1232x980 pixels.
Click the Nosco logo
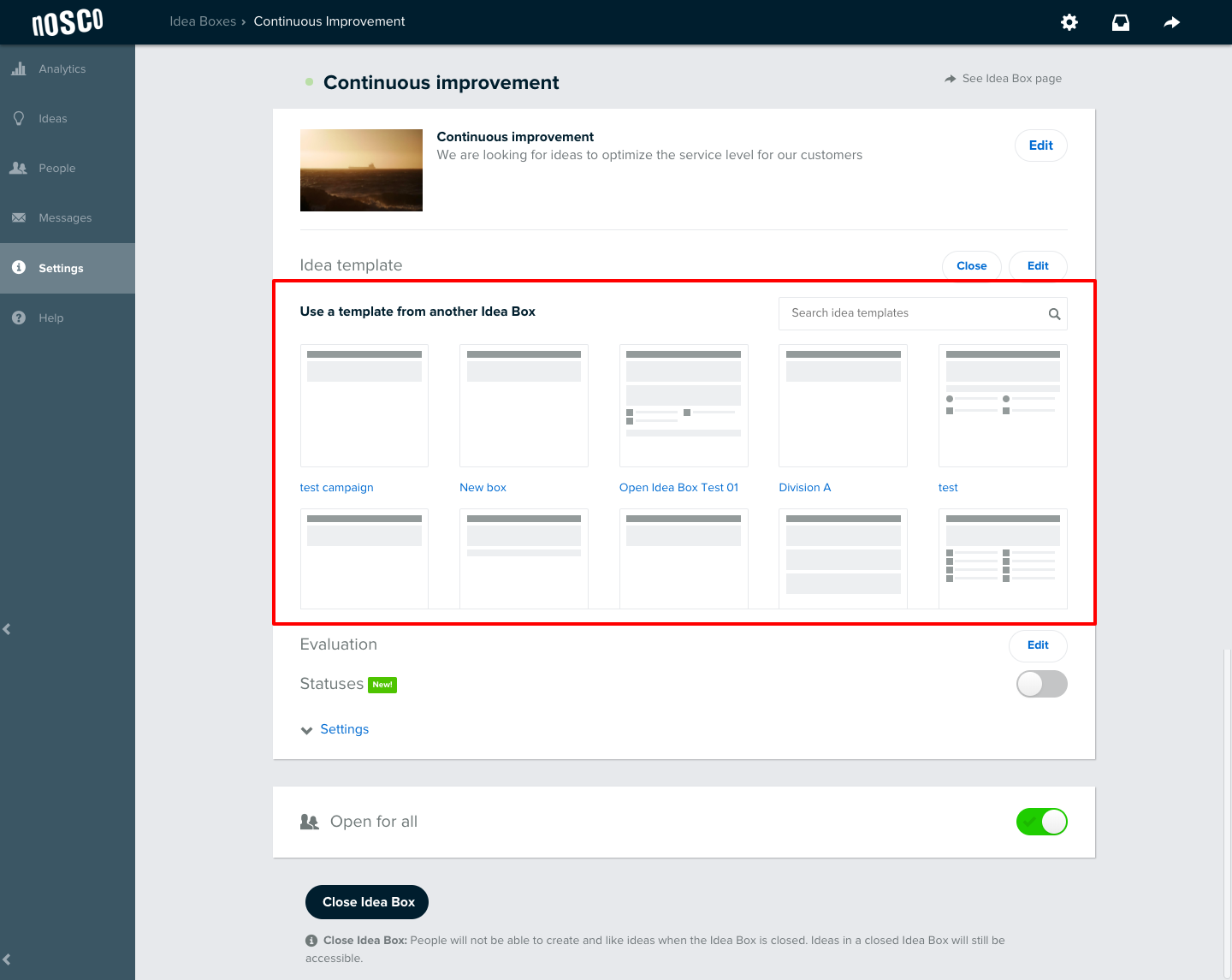click(x=68, y=22)
